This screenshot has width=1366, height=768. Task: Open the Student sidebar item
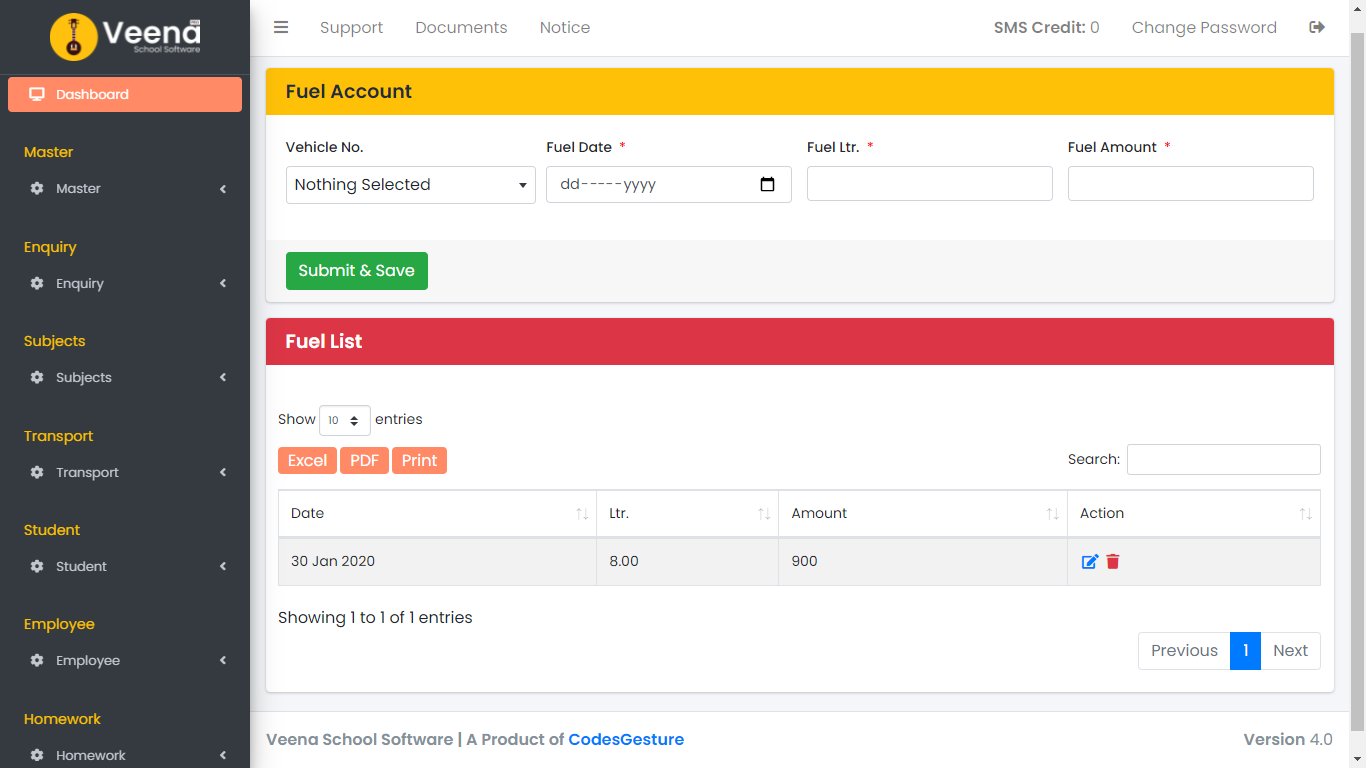(x=125, y=566)
